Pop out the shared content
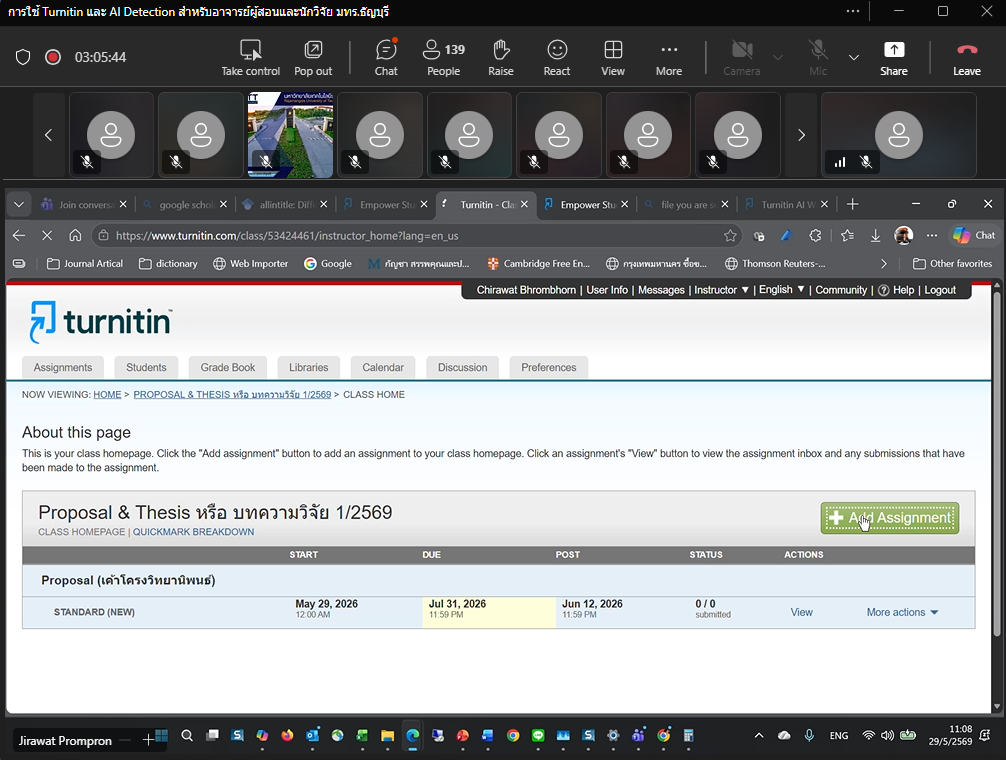Image resolution: width=1006 pixels, height=760 pixels. coord(313,57)
